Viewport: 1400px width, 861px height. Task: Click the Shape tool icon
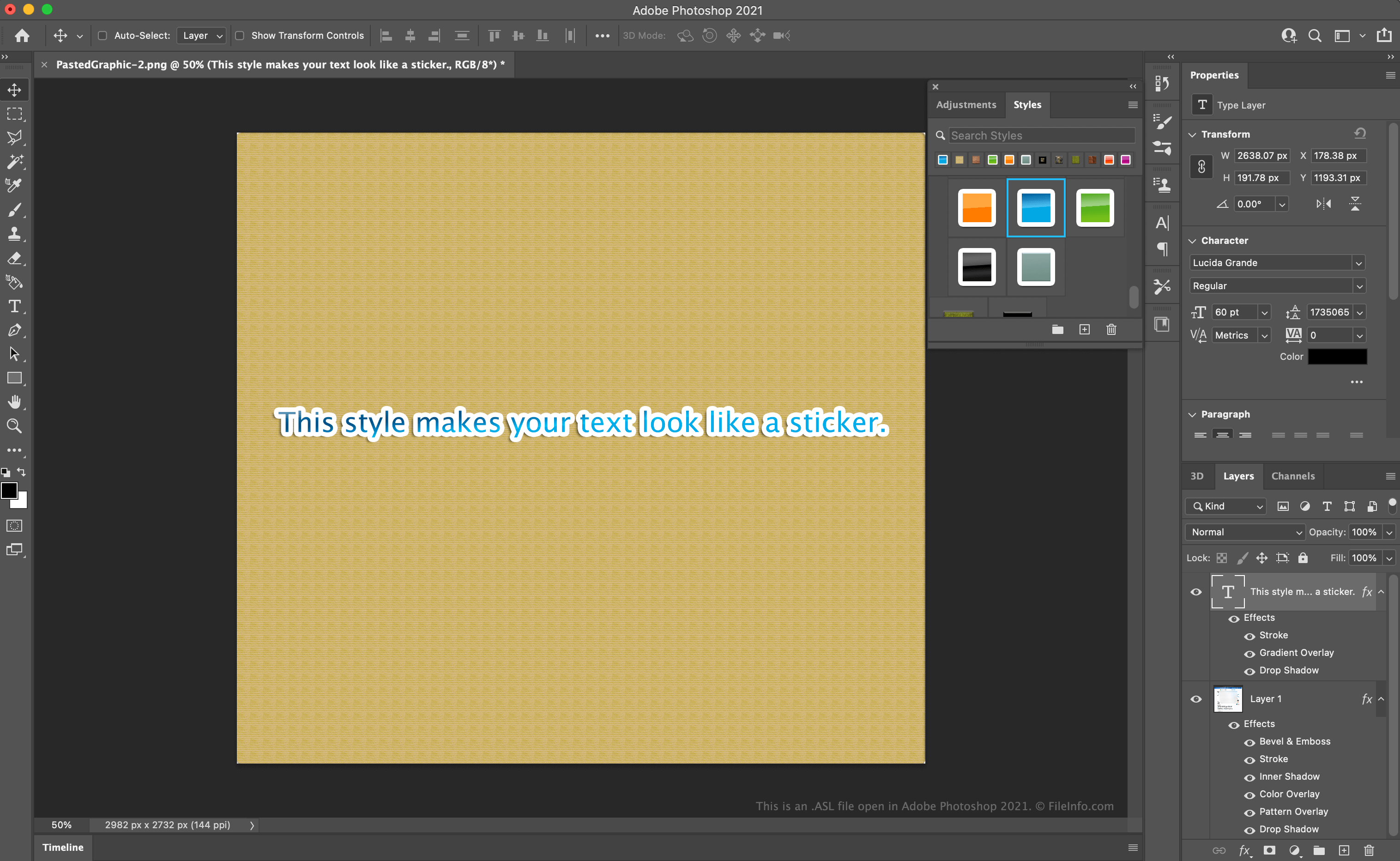point(14,378)
